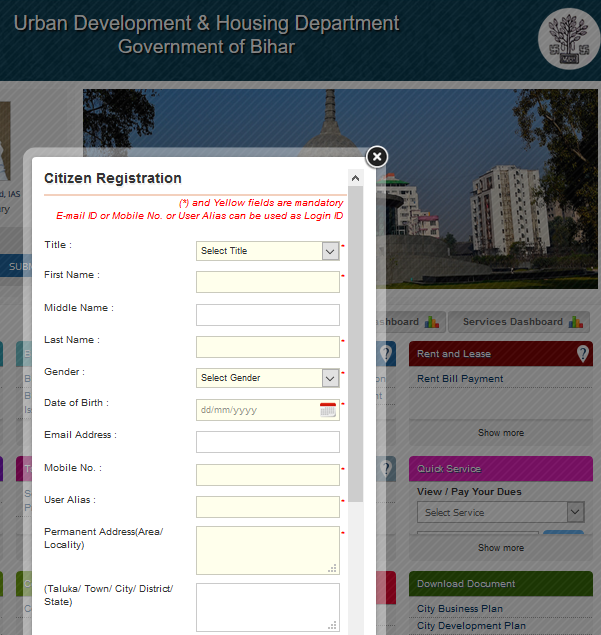
Task: Click into the Mobile No. field
Action: pyautogui.click(x=267, y=475)
